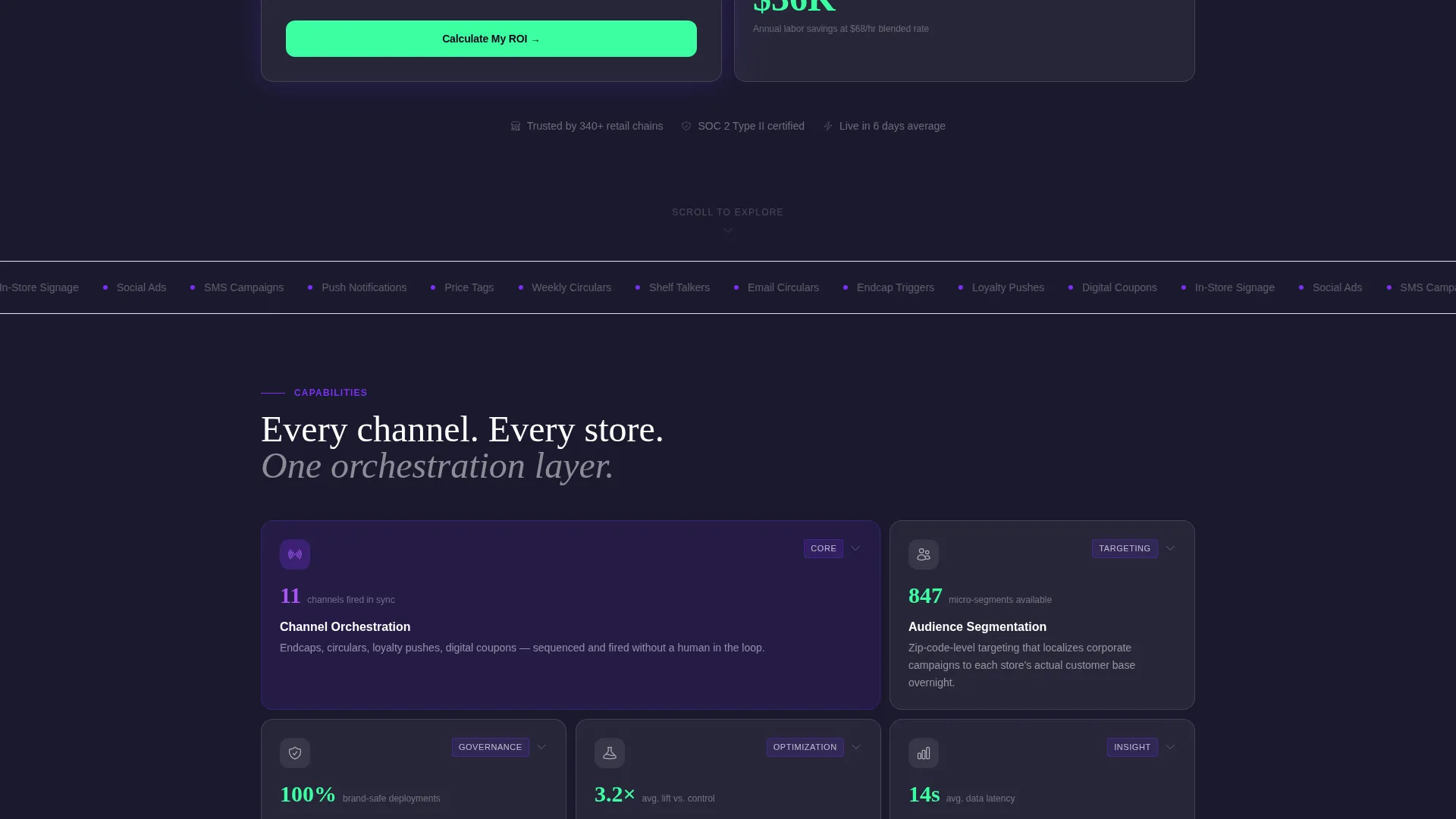Click the flask icon on the Optimization card
The width and height of the screenshot is (1456, 819).
click(x=610, y=753)
